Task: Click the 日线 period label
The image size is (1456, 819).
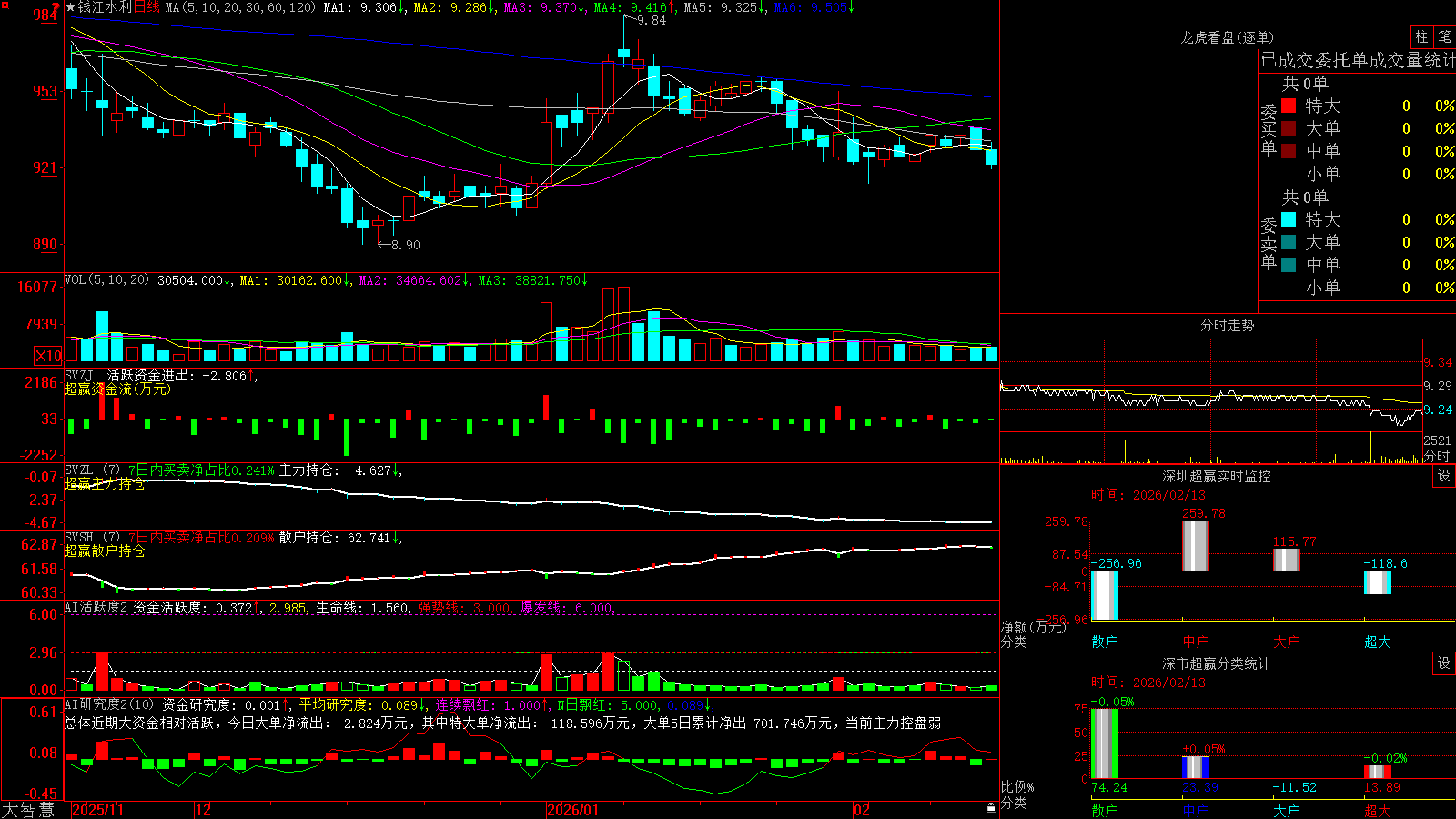Action: [147, 7]
